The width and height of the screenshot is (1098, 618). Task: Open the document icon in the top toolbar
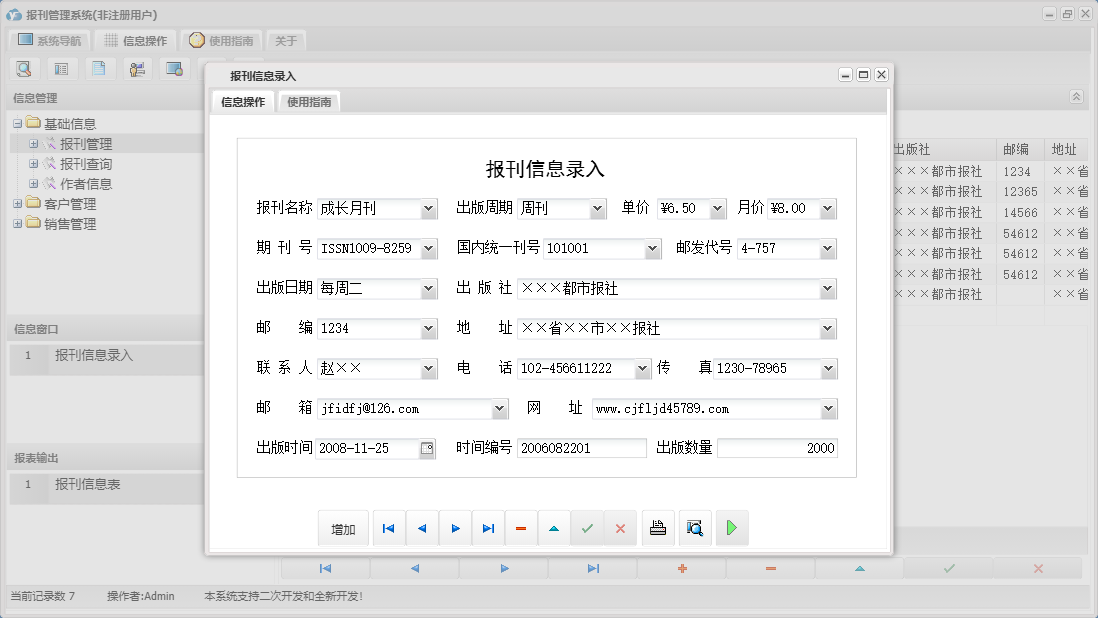pyautogui.click(x=98, y=68)
